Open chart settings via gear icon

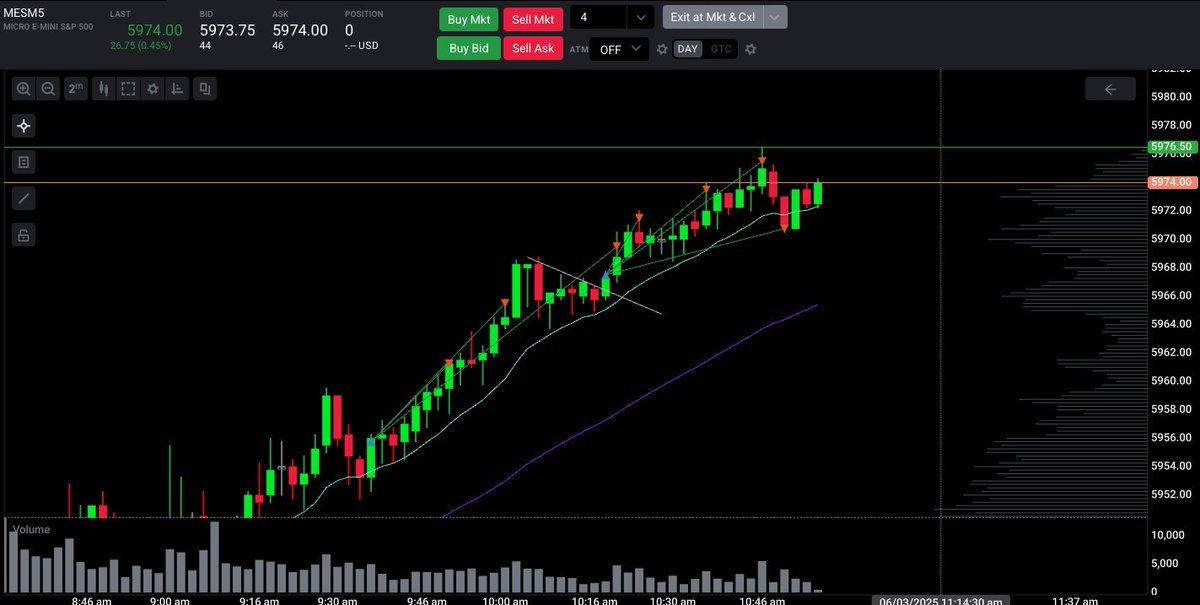click(152, 88)
